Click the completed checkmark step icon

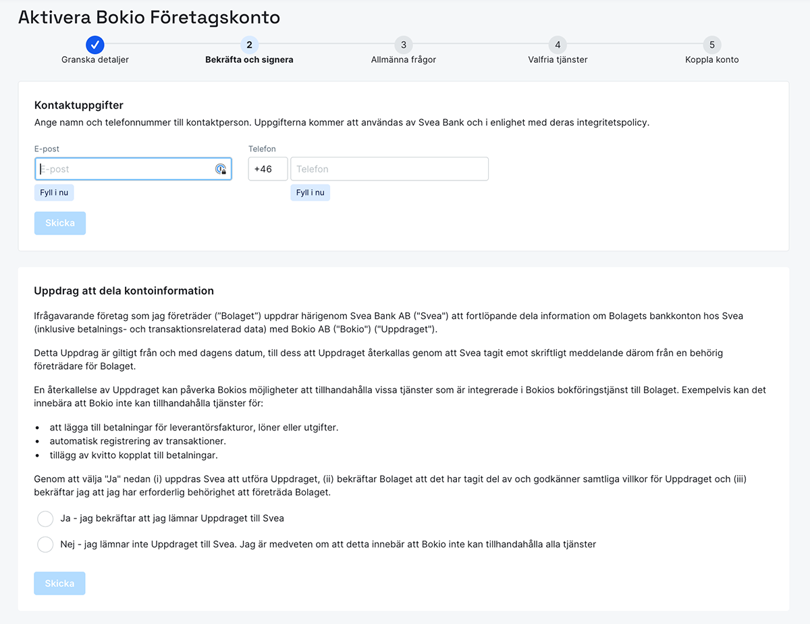95,44
